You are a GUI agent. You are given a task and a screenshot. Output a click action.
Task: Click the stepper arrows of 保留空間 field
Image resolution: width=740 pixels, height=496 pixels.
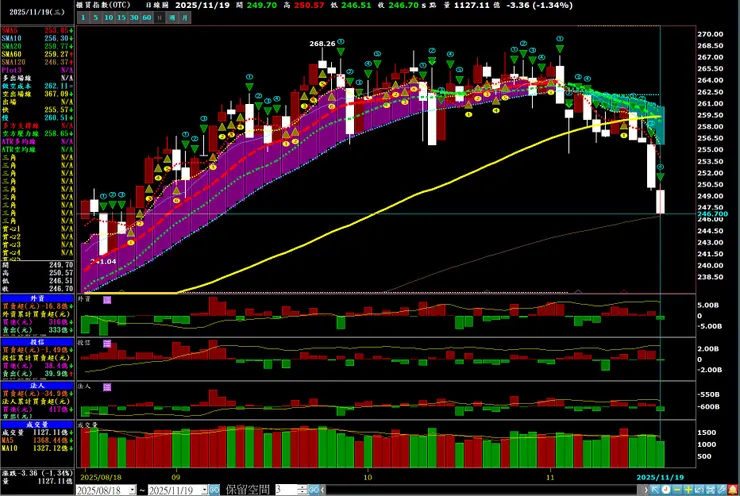[x=302, y=490]
